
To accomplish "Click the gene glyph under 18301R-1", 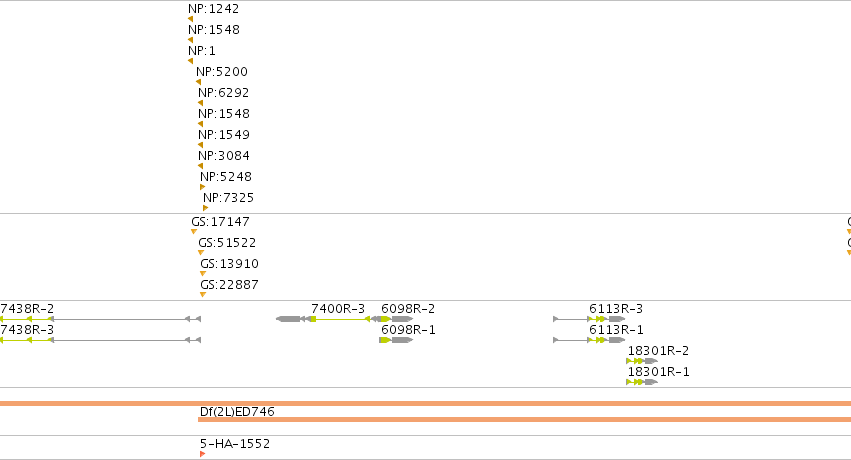I will pos(642,382).
